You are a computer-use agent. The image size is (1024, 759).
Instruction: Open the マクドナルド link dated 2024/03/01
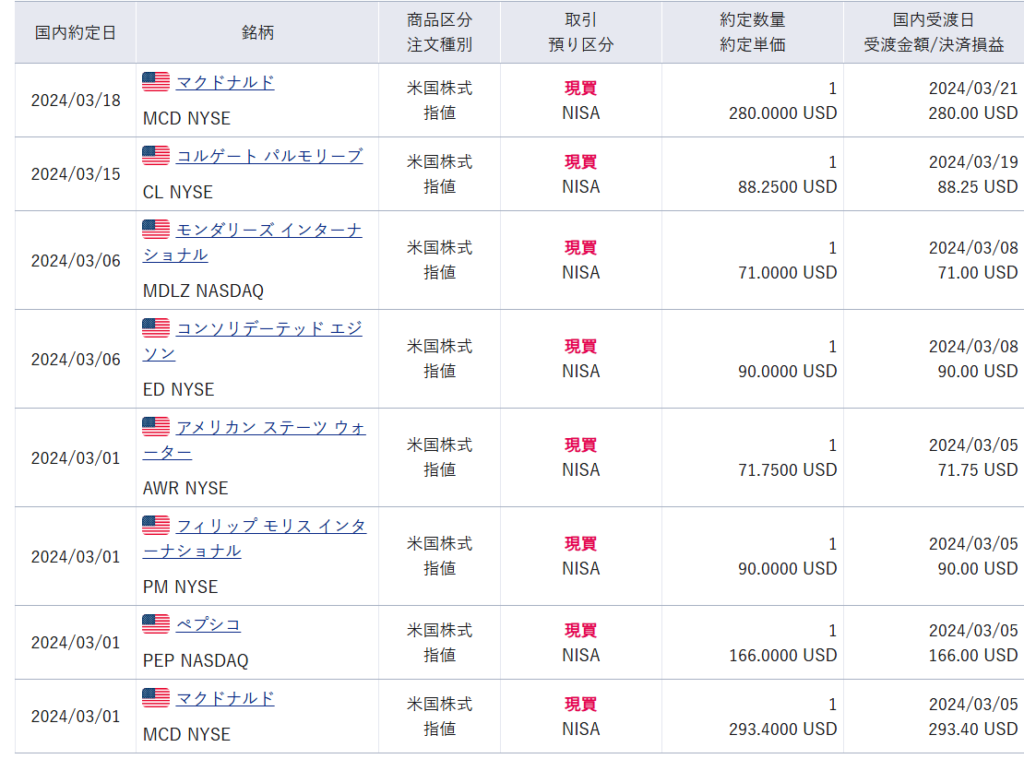tap(225, 699)
